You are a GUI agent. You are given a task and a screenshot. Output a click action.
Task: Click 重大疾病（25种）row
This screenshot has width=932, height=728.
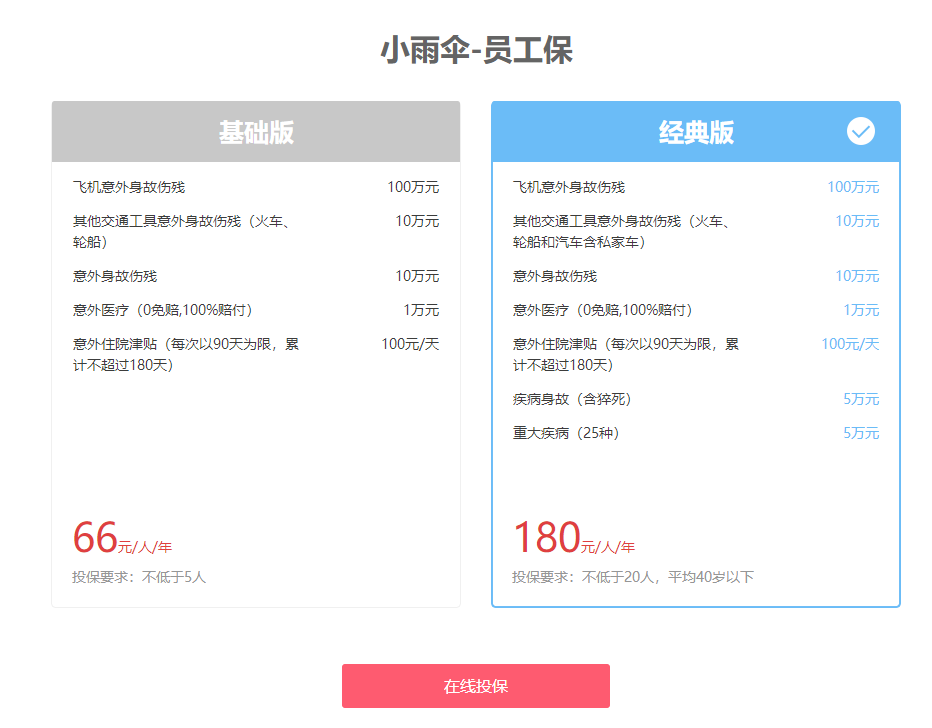696,433
